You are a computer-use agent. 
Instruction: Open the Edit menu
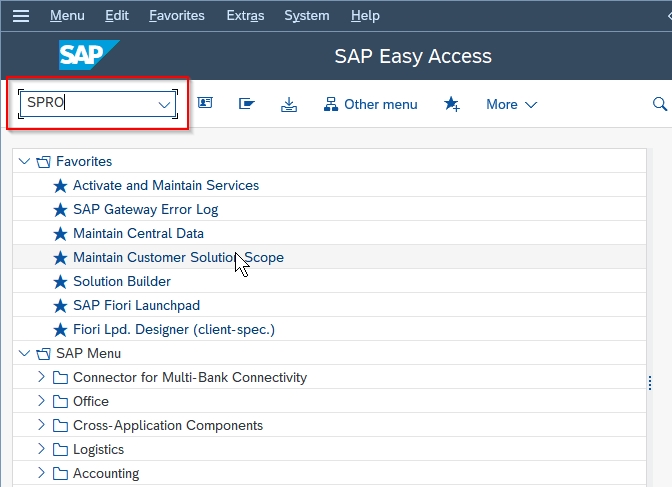click(x=117, y=16)
